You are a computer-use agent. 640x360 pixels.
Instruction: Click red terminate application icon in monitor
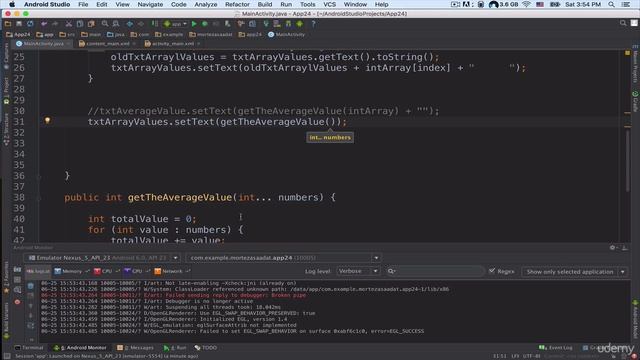[17, 302]
